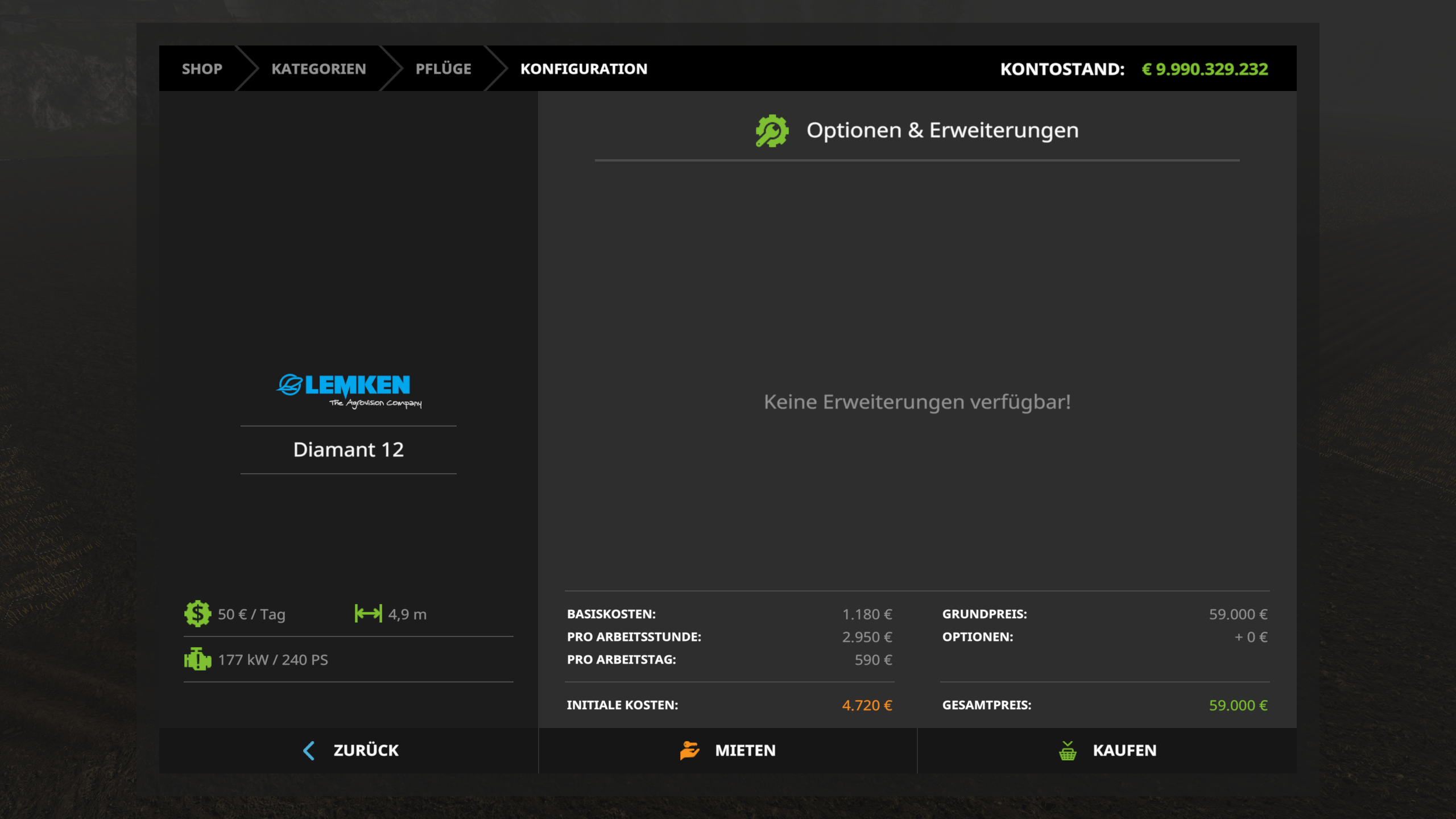Click the green shopping basket icon
The image size is (1456, 819).
click(x=1068, y=750)
